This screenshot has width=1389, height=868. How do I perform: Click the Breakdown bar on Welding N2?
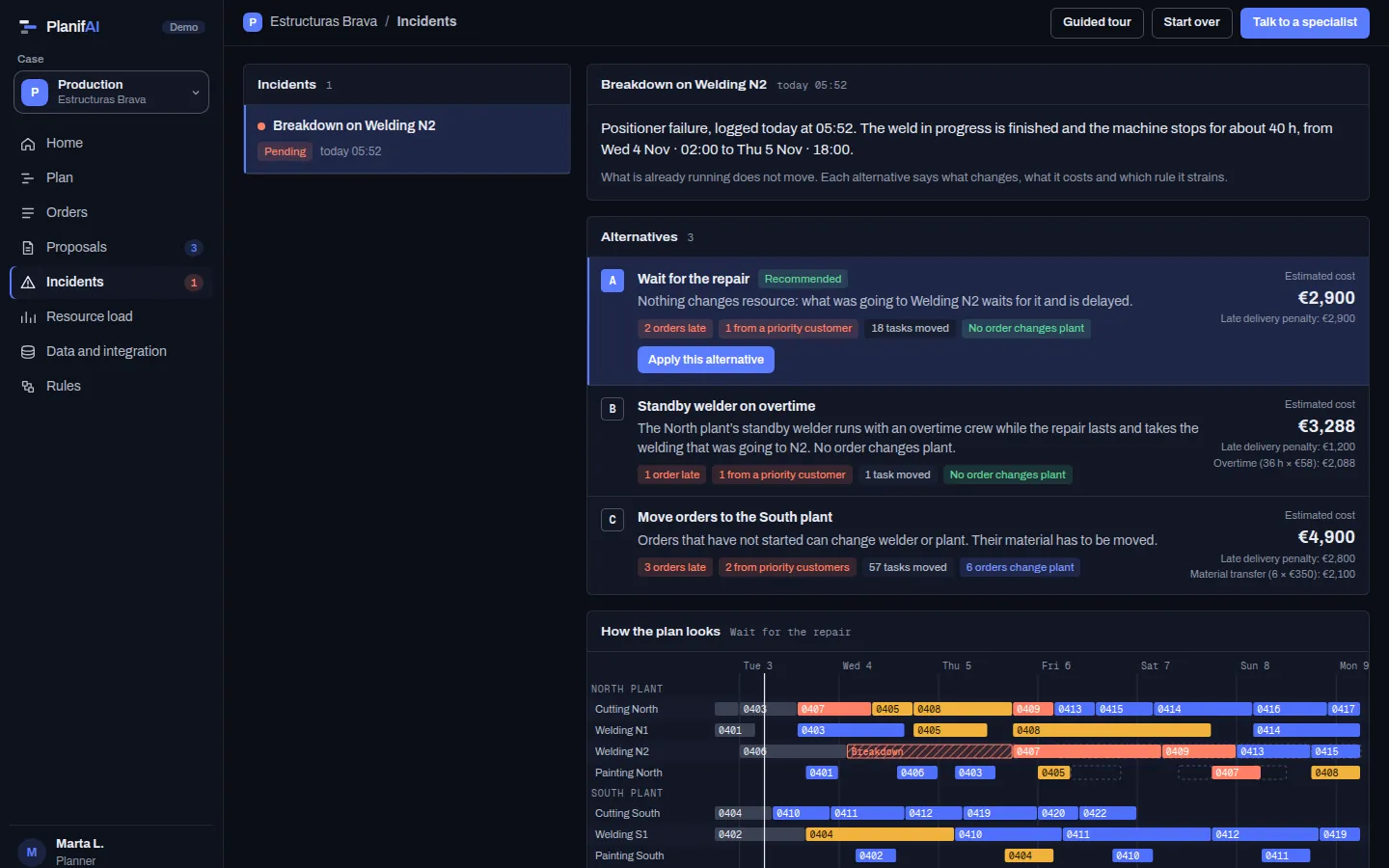(x=930, y=751)
